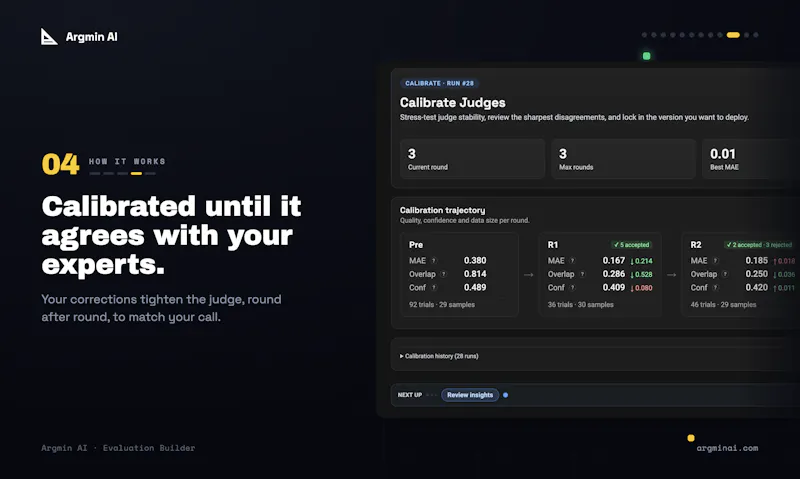Click the R1 Conf change 0.080

tap(642, 288)
